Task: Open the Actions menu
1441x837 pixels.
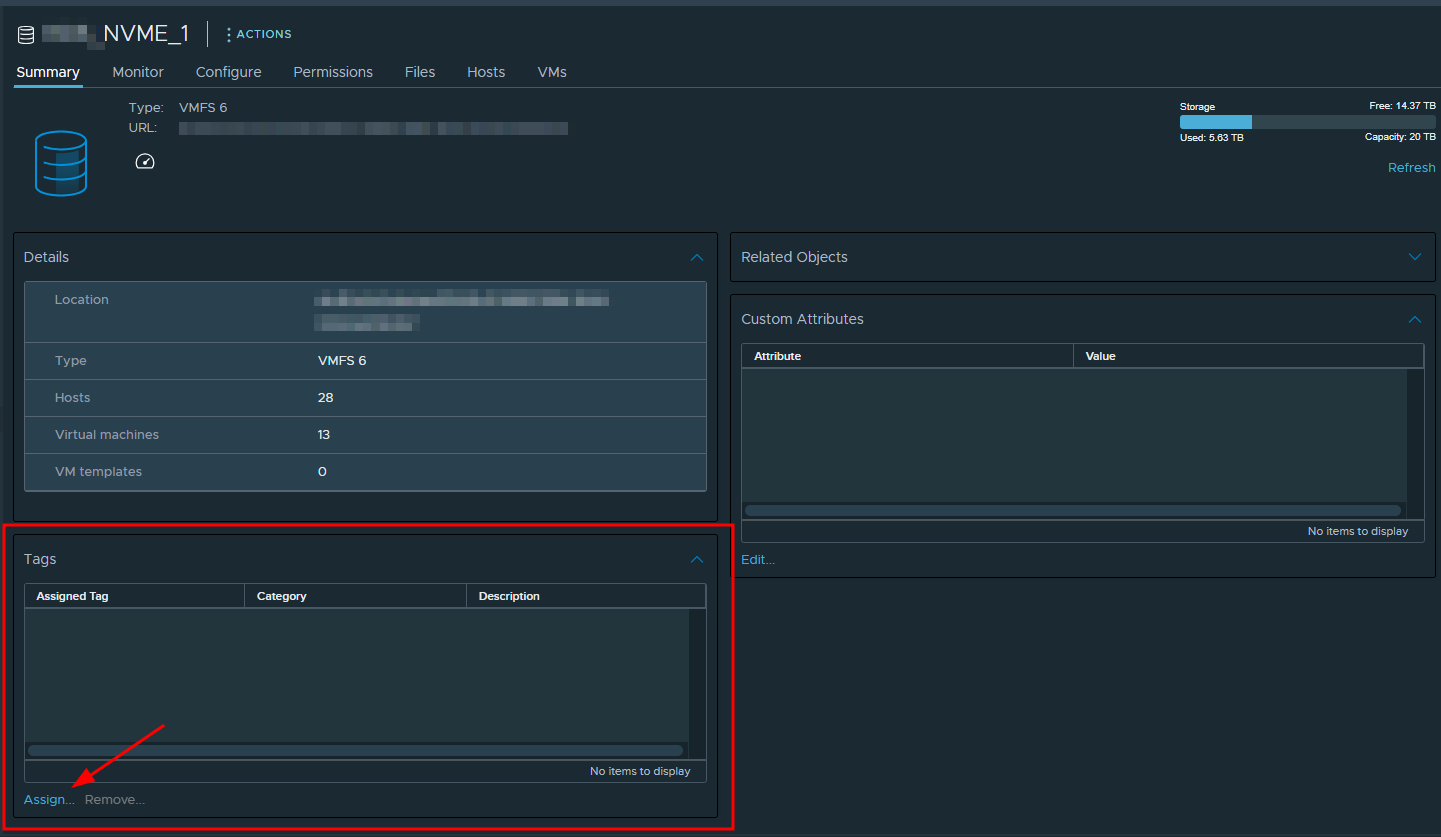Action: click(258, 34)
